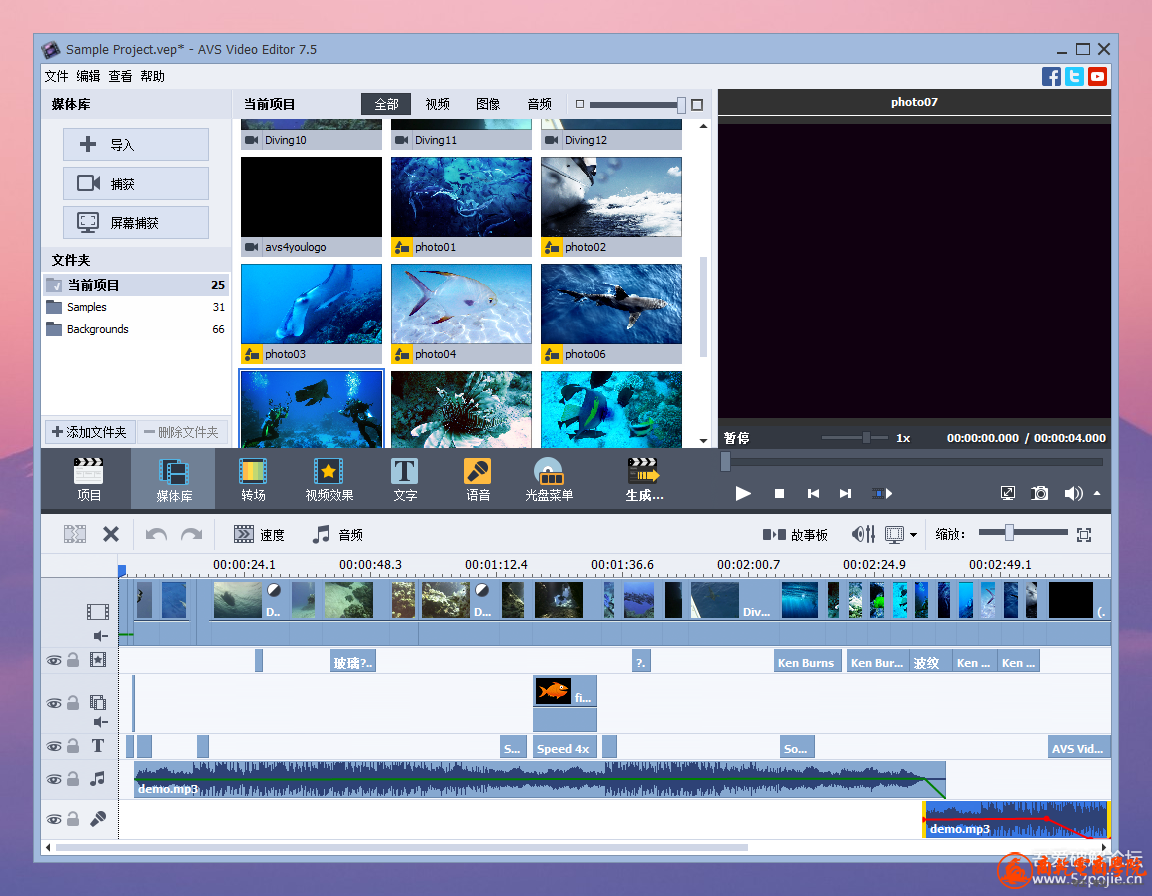The width and height of the screenshot is (1152, 896).
Task: Stop the preview playback
Action: [x=780, y=494]
